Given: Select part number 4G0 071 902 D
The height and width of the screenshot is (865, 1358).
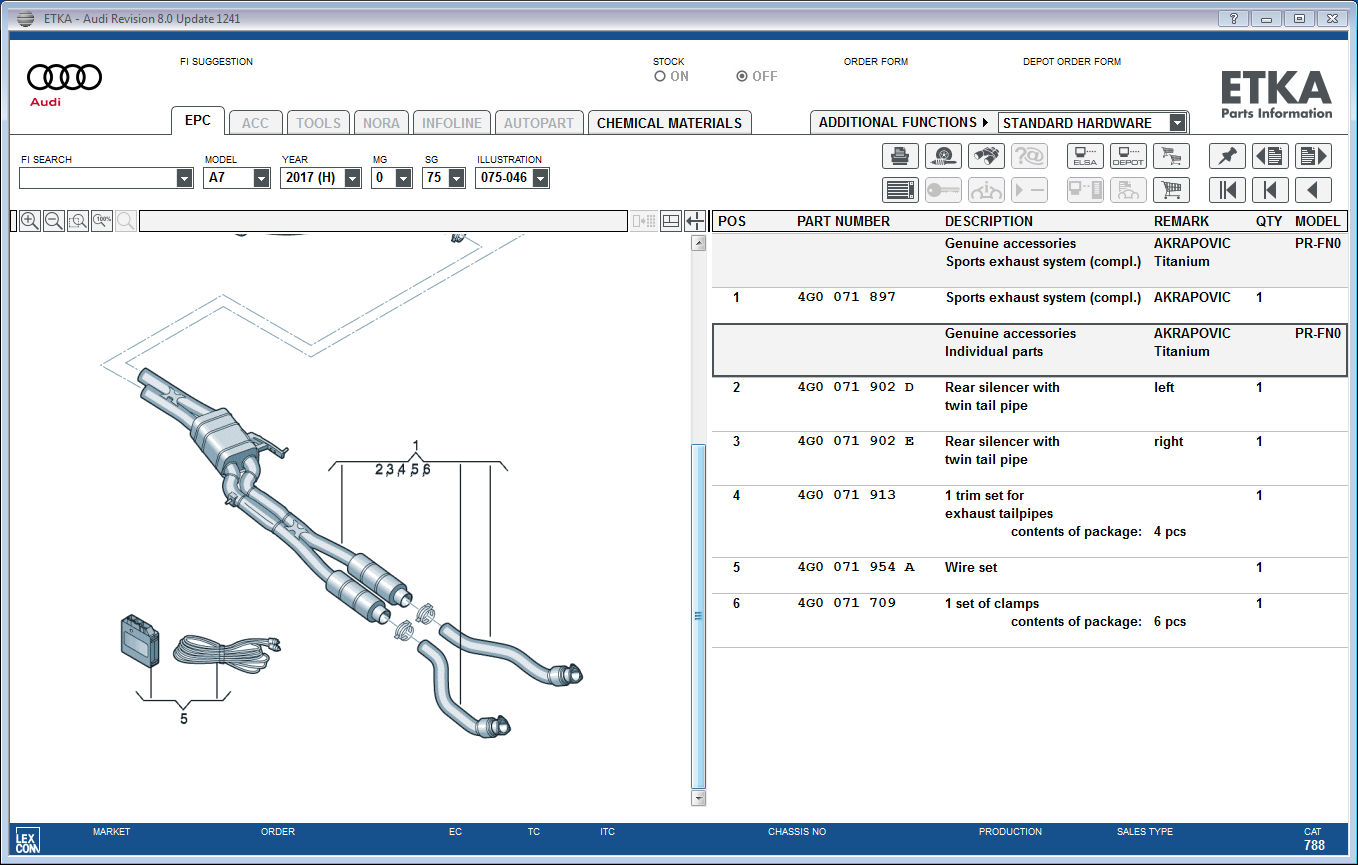Looking at the screenshot, I should [x=855, y=387].
